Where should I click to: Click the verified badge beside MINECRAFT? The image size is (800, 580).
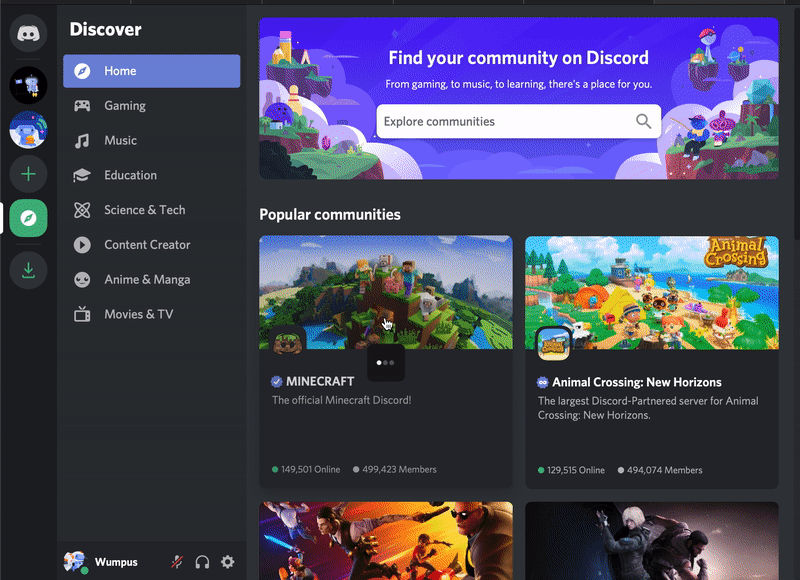pos(277,382)
